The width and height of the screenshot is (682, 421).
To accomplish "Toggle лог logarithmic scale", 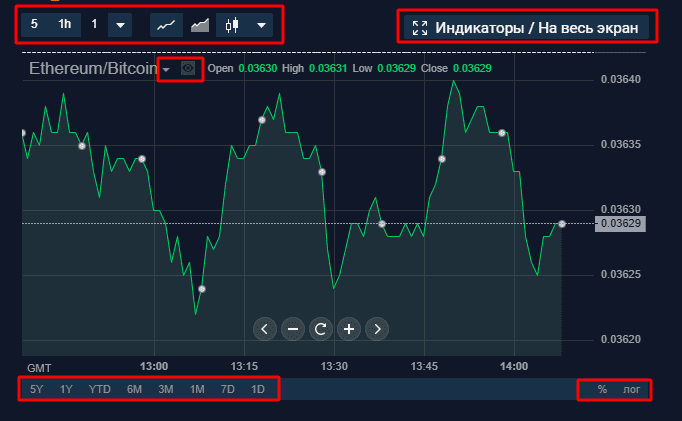I will point(632,389).
